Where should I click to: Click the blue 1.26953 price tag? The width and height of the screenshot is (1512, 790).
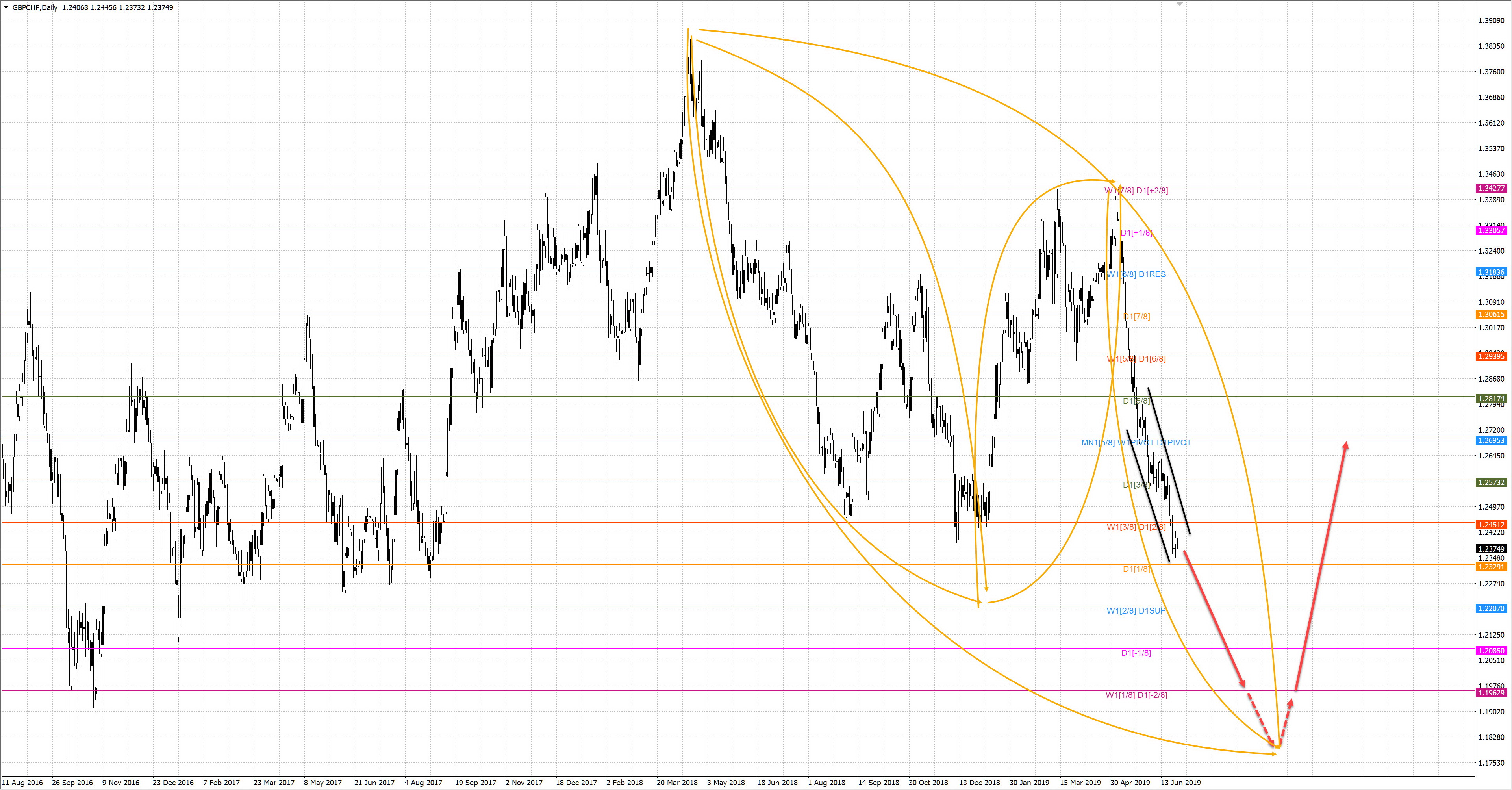(x=1491, y=440)
